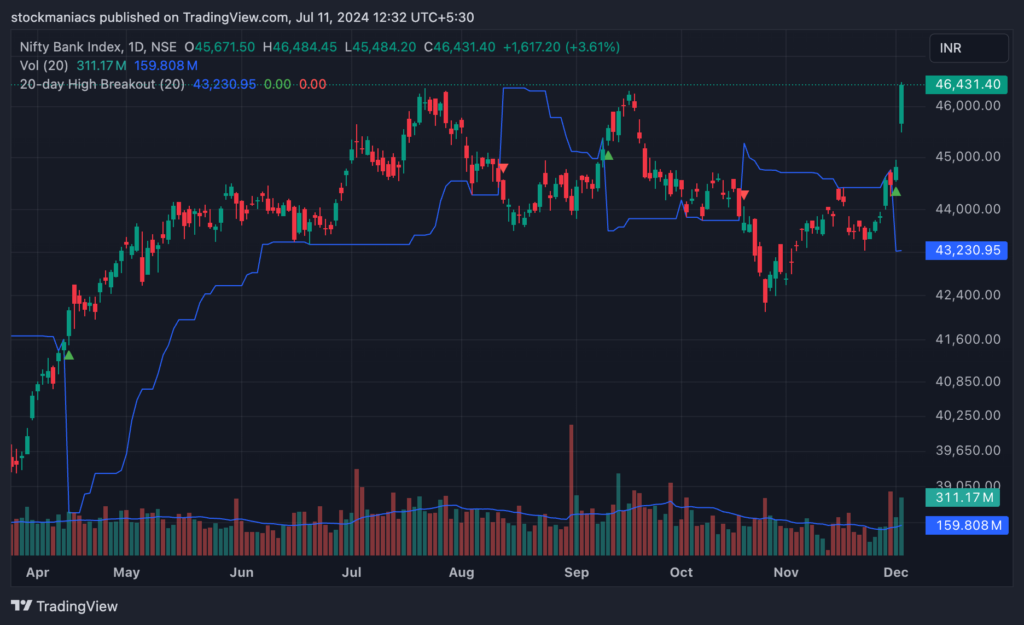Click the green up triangle marker near December

click(895, 191)
